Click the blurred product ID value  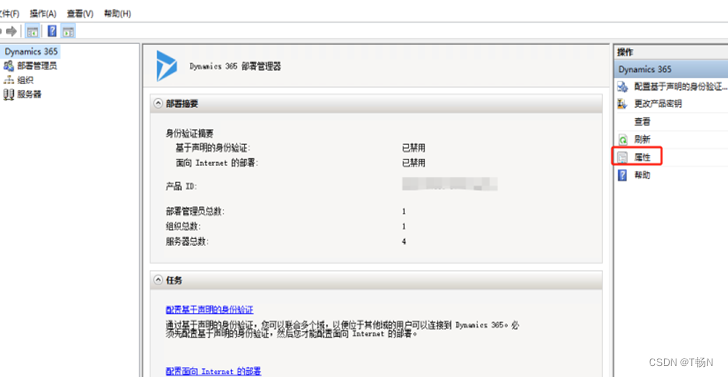coord(449,183)
